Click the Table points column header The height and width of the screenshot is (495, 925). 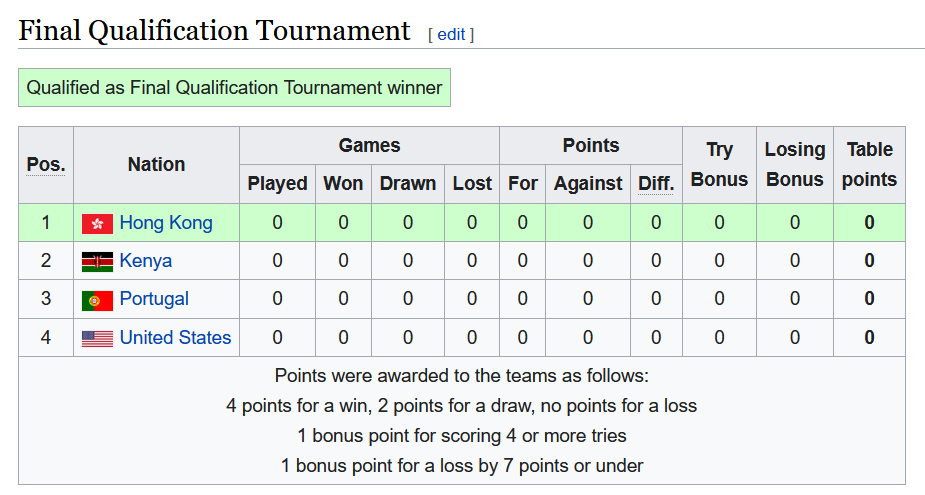(870, 165)
